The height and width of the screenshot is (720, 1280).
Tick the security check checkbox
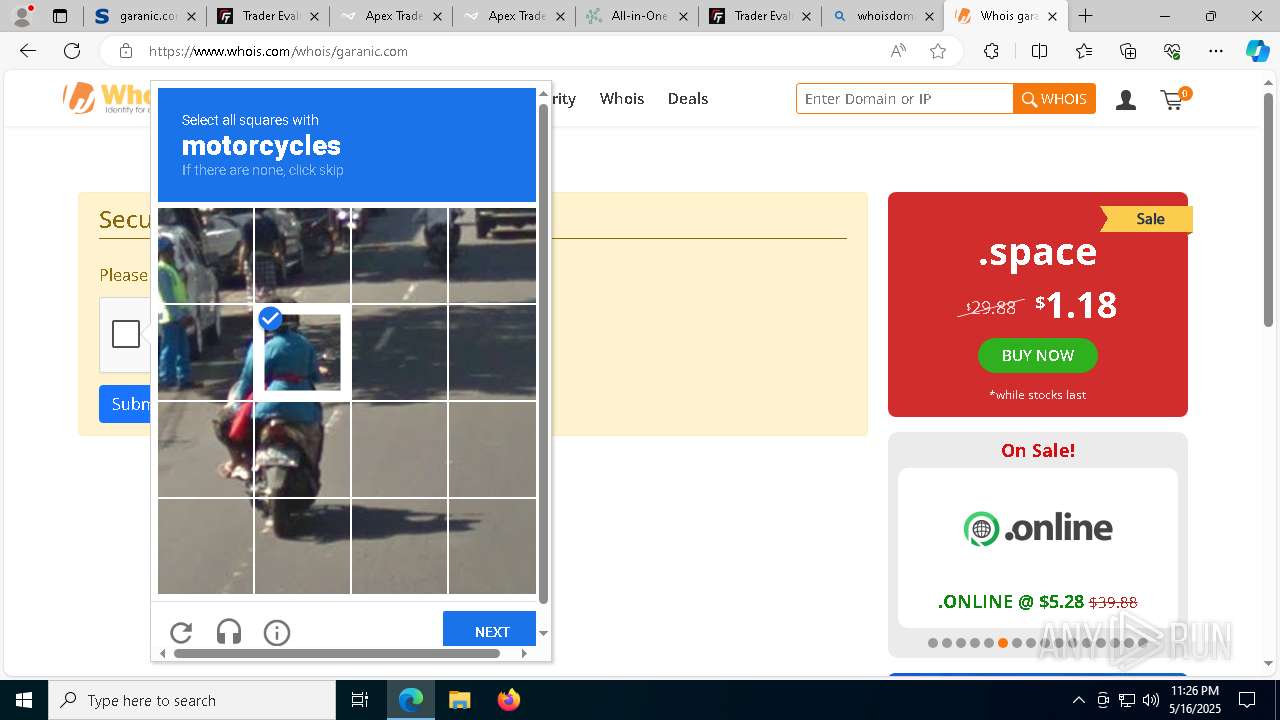coord(126,334)
